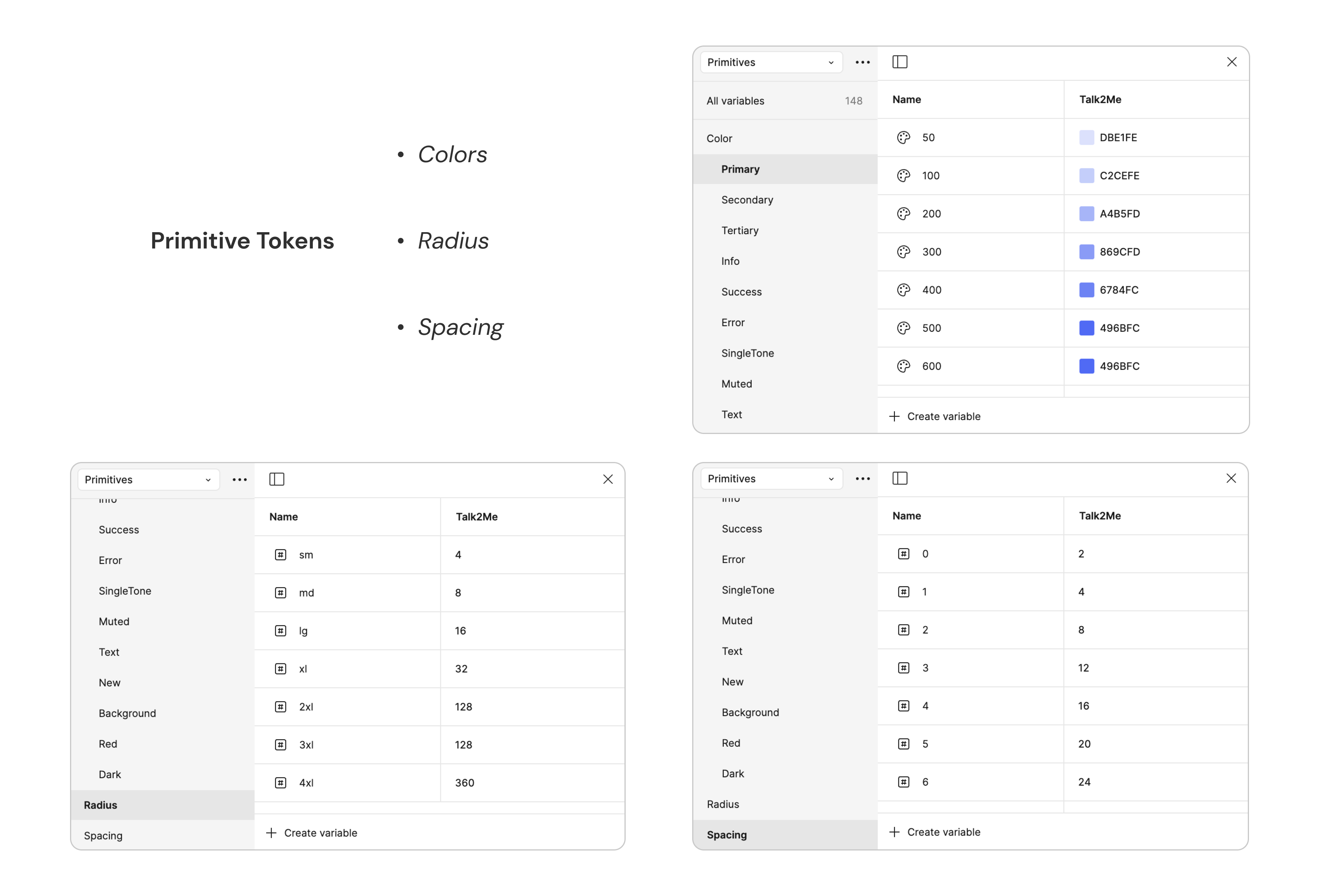The image size is (1319, 896).
Task: Select Red group in Radius panel
Action: [162, 743]
